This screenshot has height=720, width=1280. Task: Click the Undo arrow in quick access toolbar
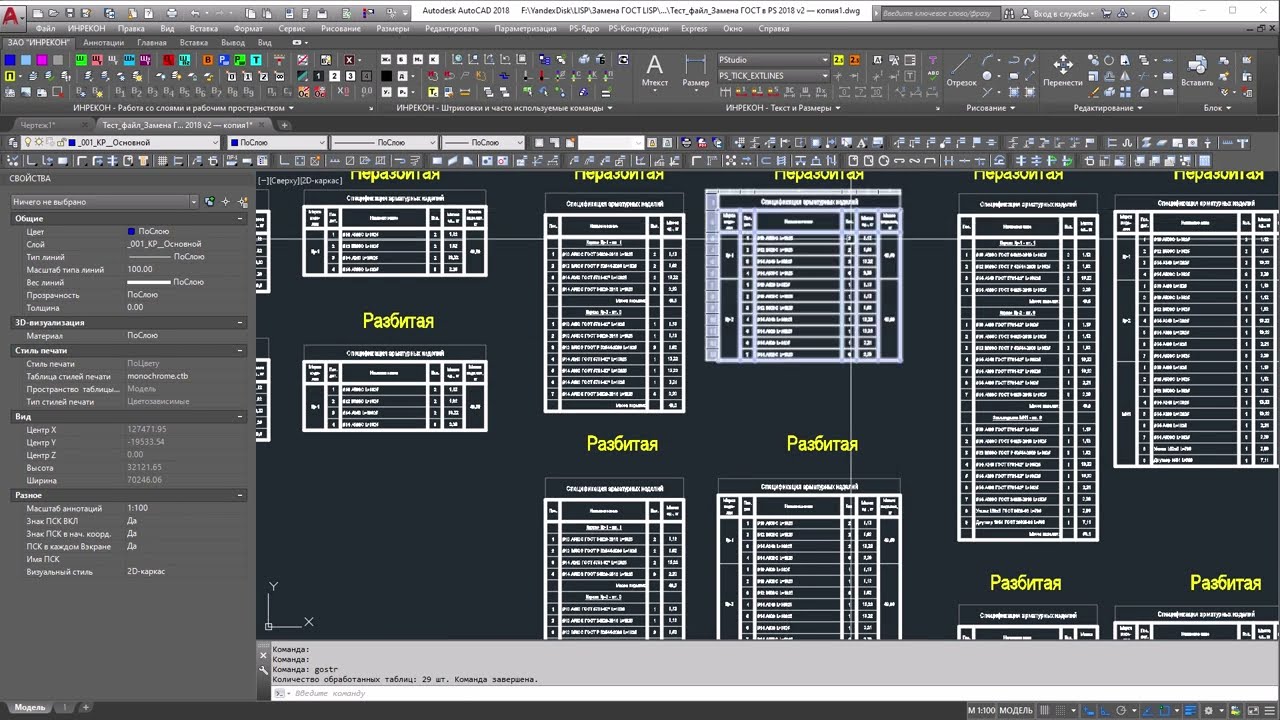click(195, 12)
